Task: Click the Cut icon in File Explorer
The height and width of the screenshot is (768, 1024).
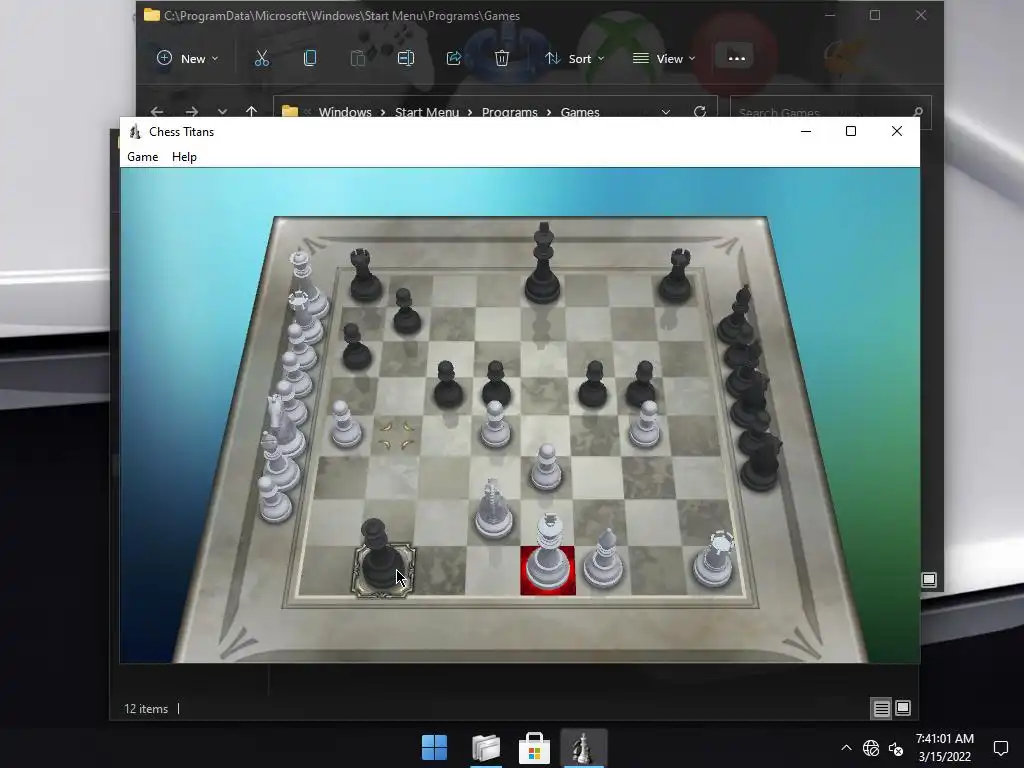Action: (262, 59)
